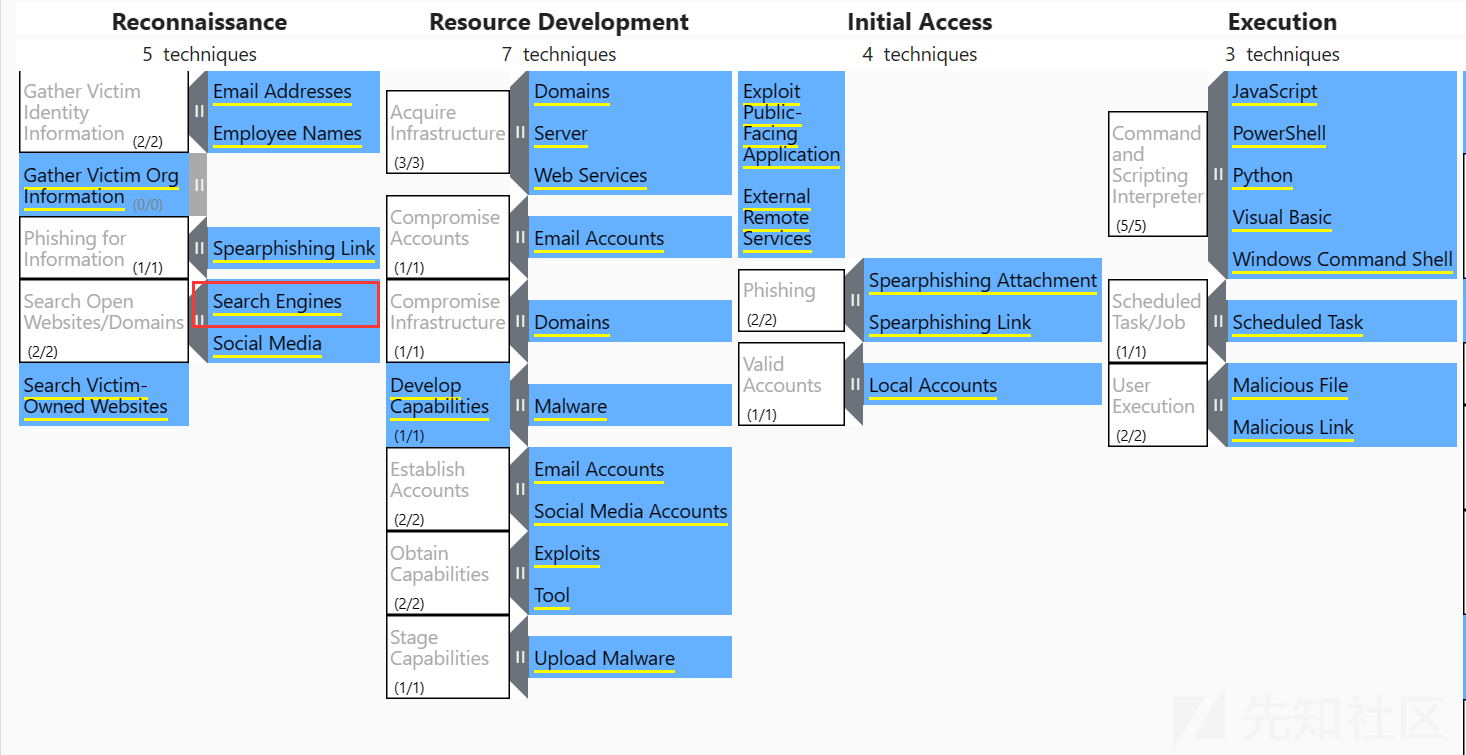Select Spearphishing Link under Initial Access Phishing
Screen dimensions: 1466x755
(x=983, y=322)
